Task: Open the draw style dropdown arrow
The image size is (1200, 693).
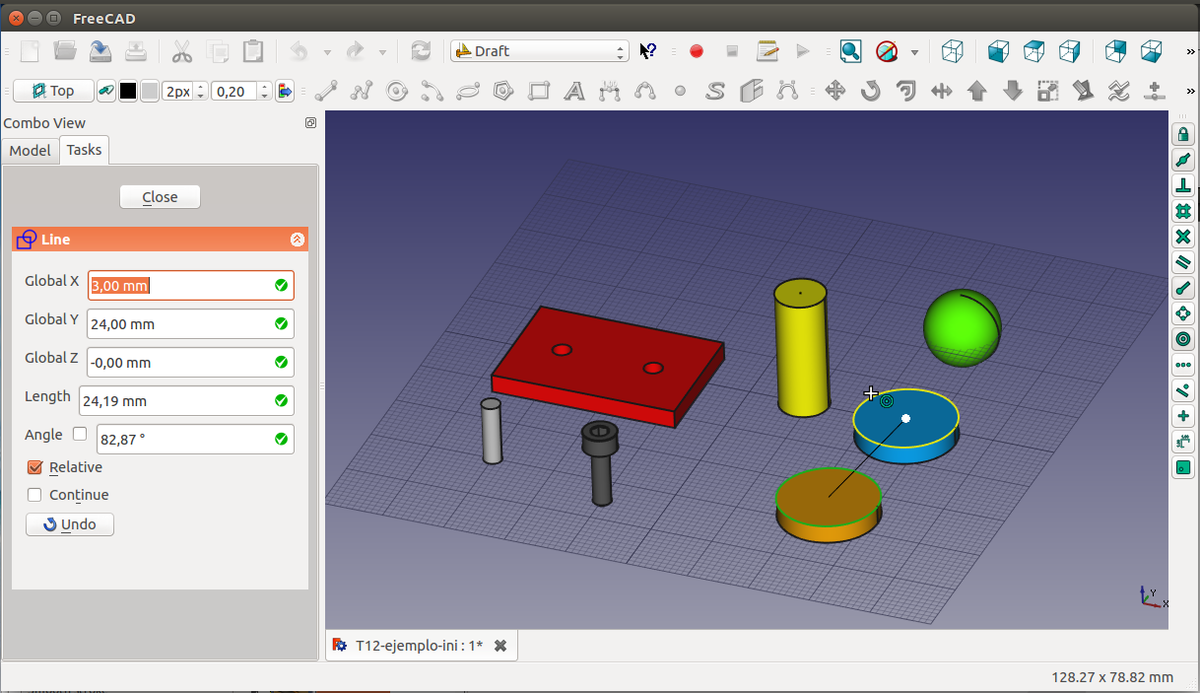Action: click(914, 52)
